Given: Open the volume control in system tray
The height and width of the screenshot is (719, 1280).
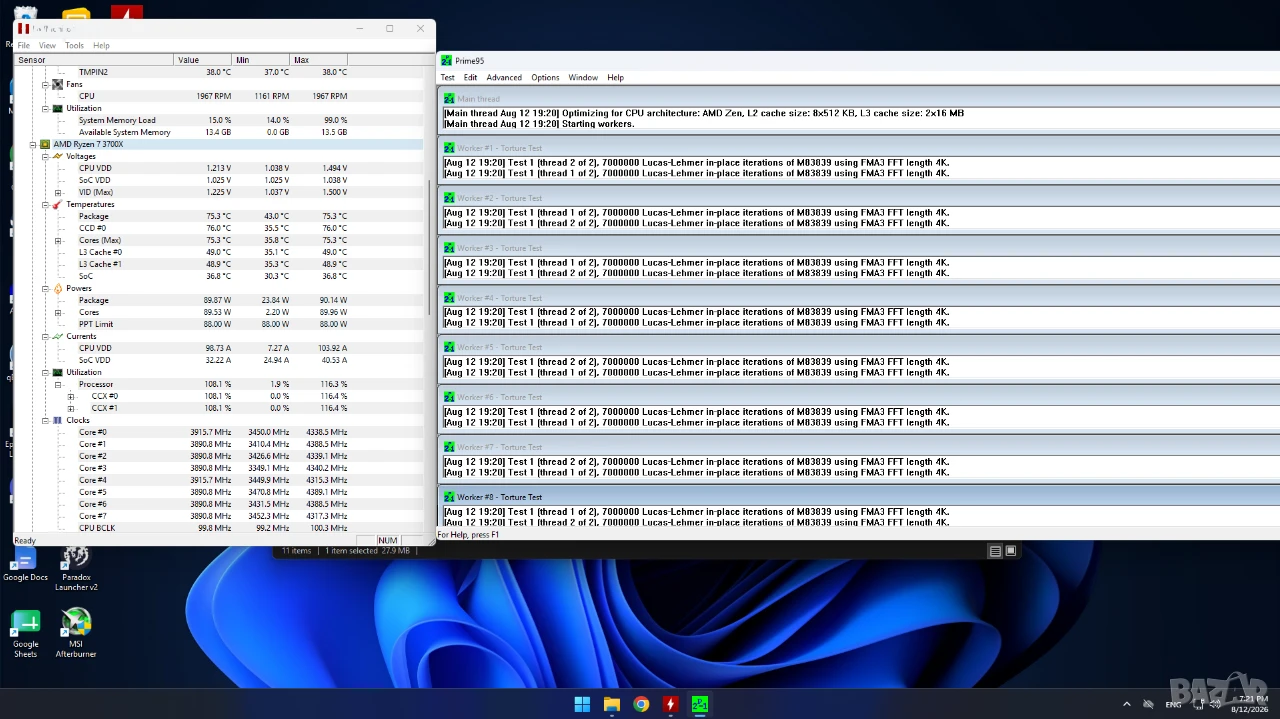Looking at the screenshot, I should coord(1215,704).
